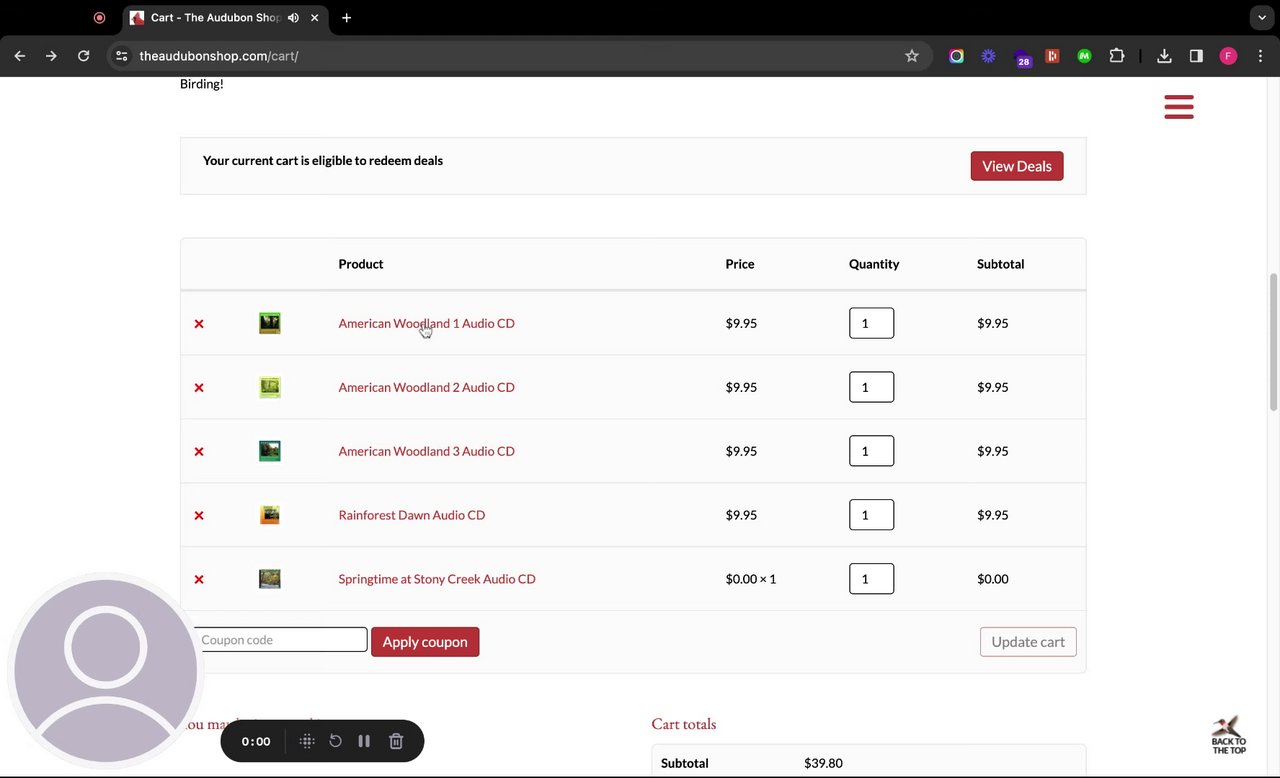This screenshot has width=1280, height=778.
Task: Edit quantity field for American Woodland 3
Action: click(x=871, y=451)
